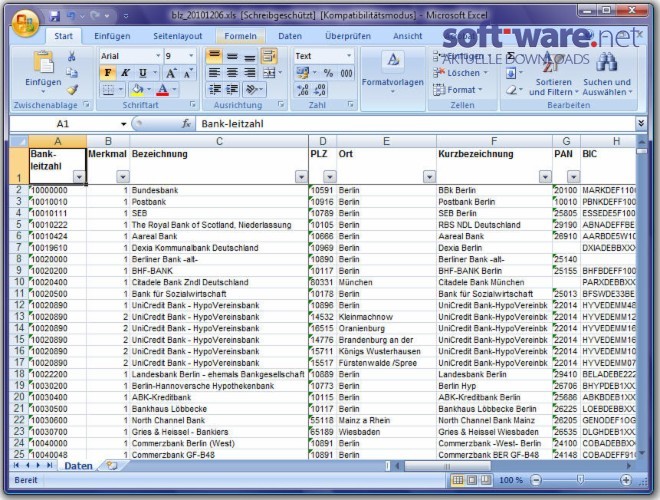Switch to the Formeln ribbon tab

click(x=240, y=36)
